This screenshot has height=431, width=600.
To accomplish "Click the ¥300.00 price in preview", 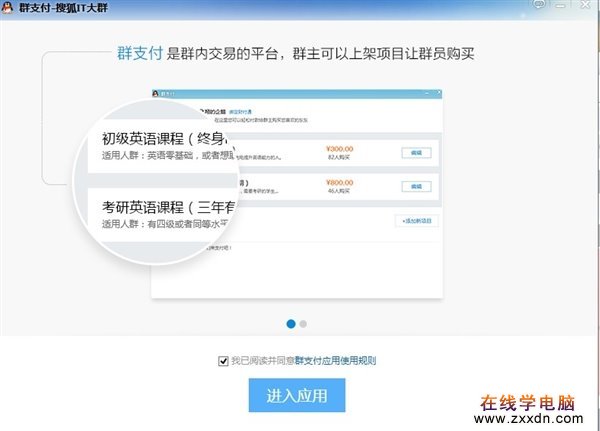I will pyautogui.click(x=339, y=149).
